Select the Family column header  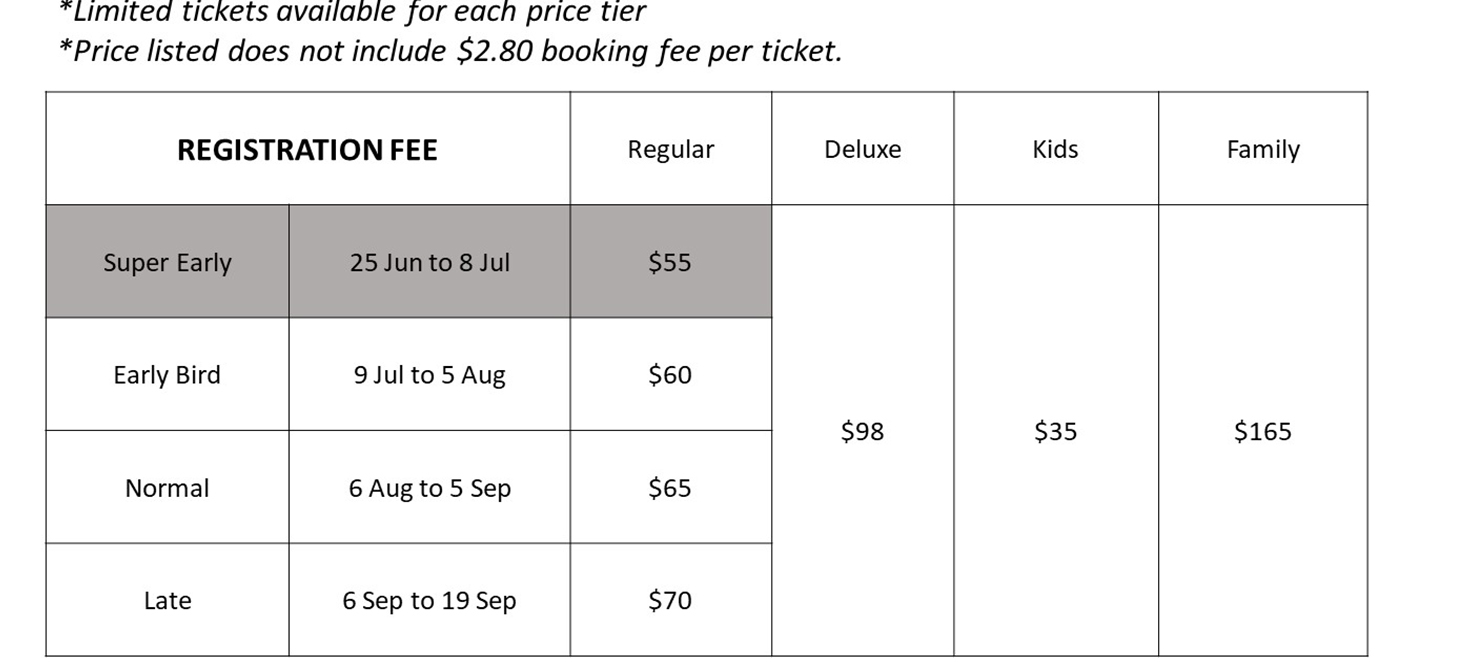[x=1263, y=149]
